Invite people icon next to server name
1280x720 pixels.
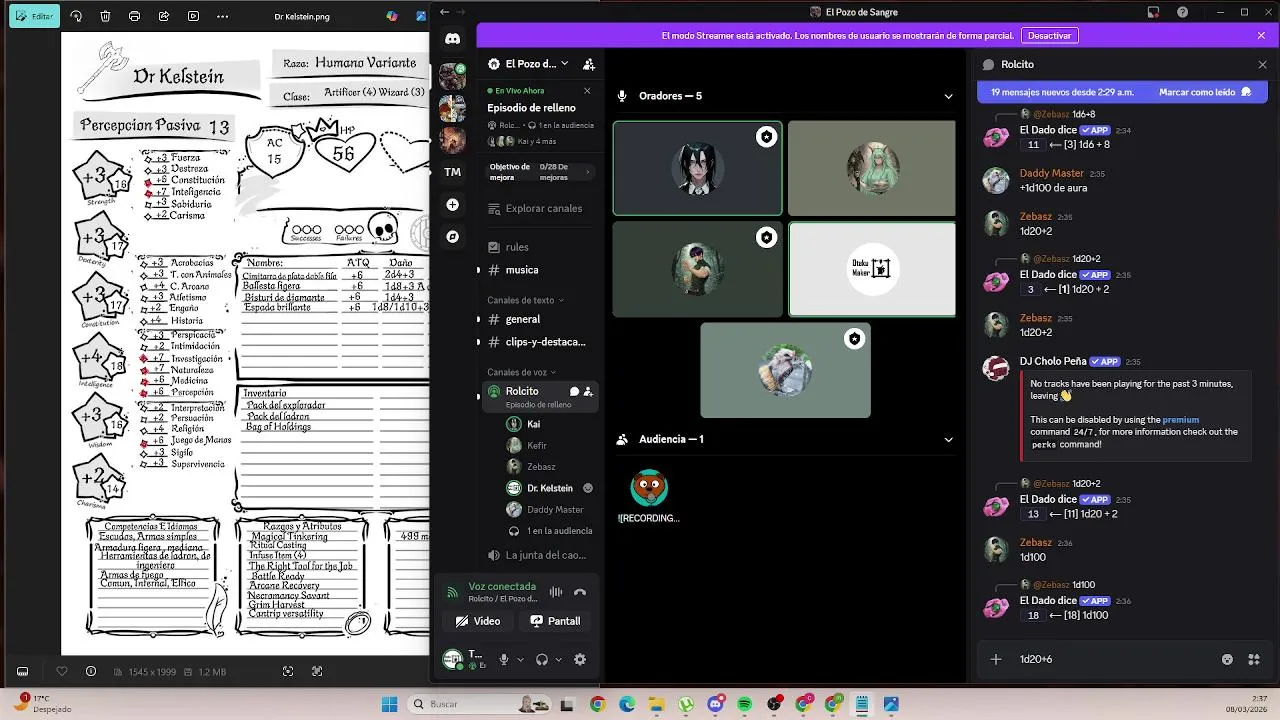589,64
